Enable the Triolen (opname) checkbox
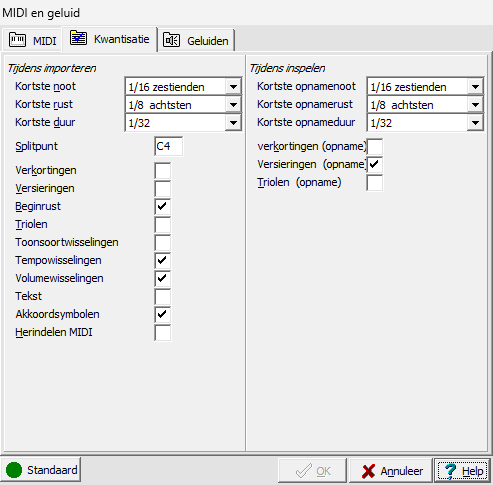This screenshot has width=493, height=485. [x=374, y=182]
